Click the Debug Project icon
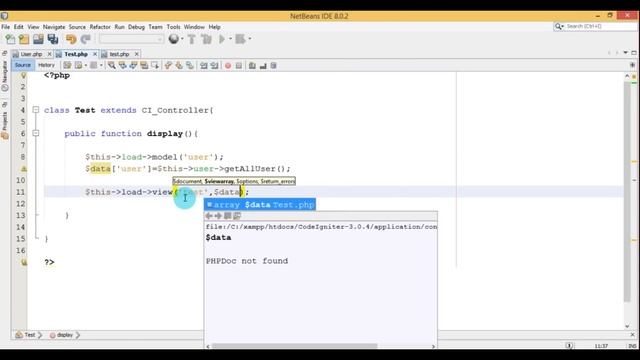Image resolution: width=640 pixels, height=360 pixels. point(240,39)
